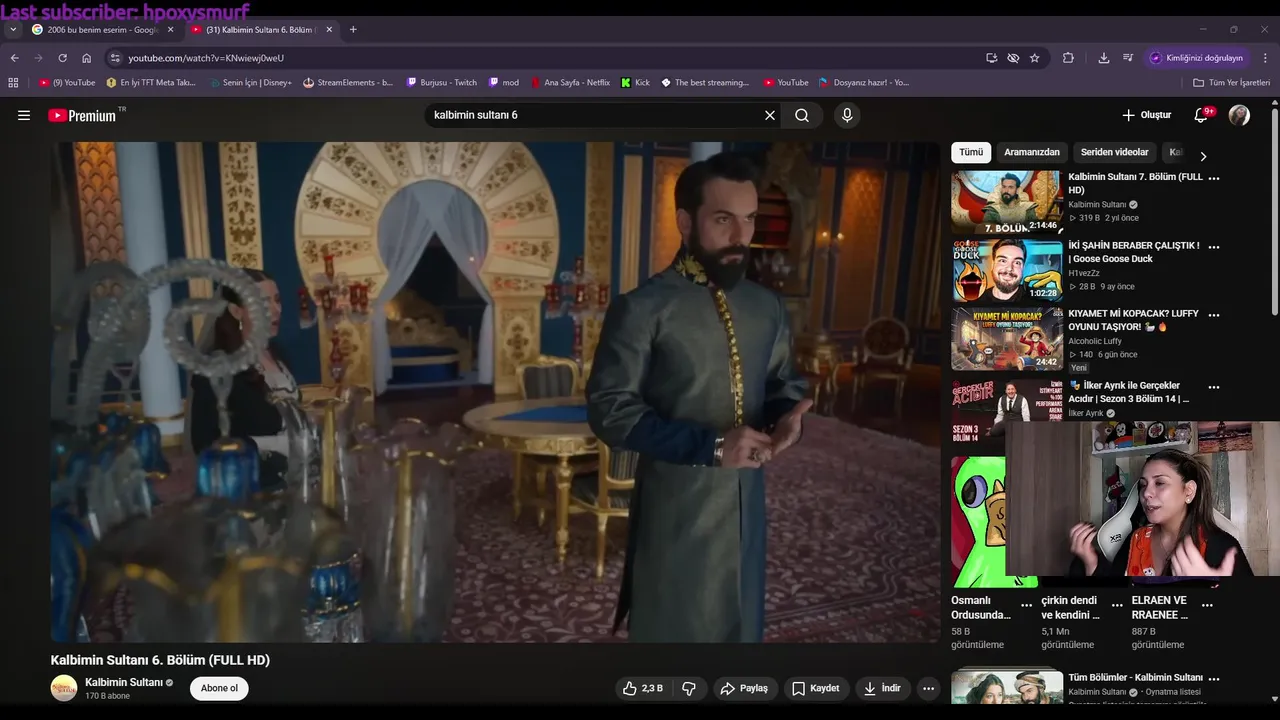
Task: Open the Tüm Yer İşaretleri bookmarks folder
Action: click(x=1231, y=83)
